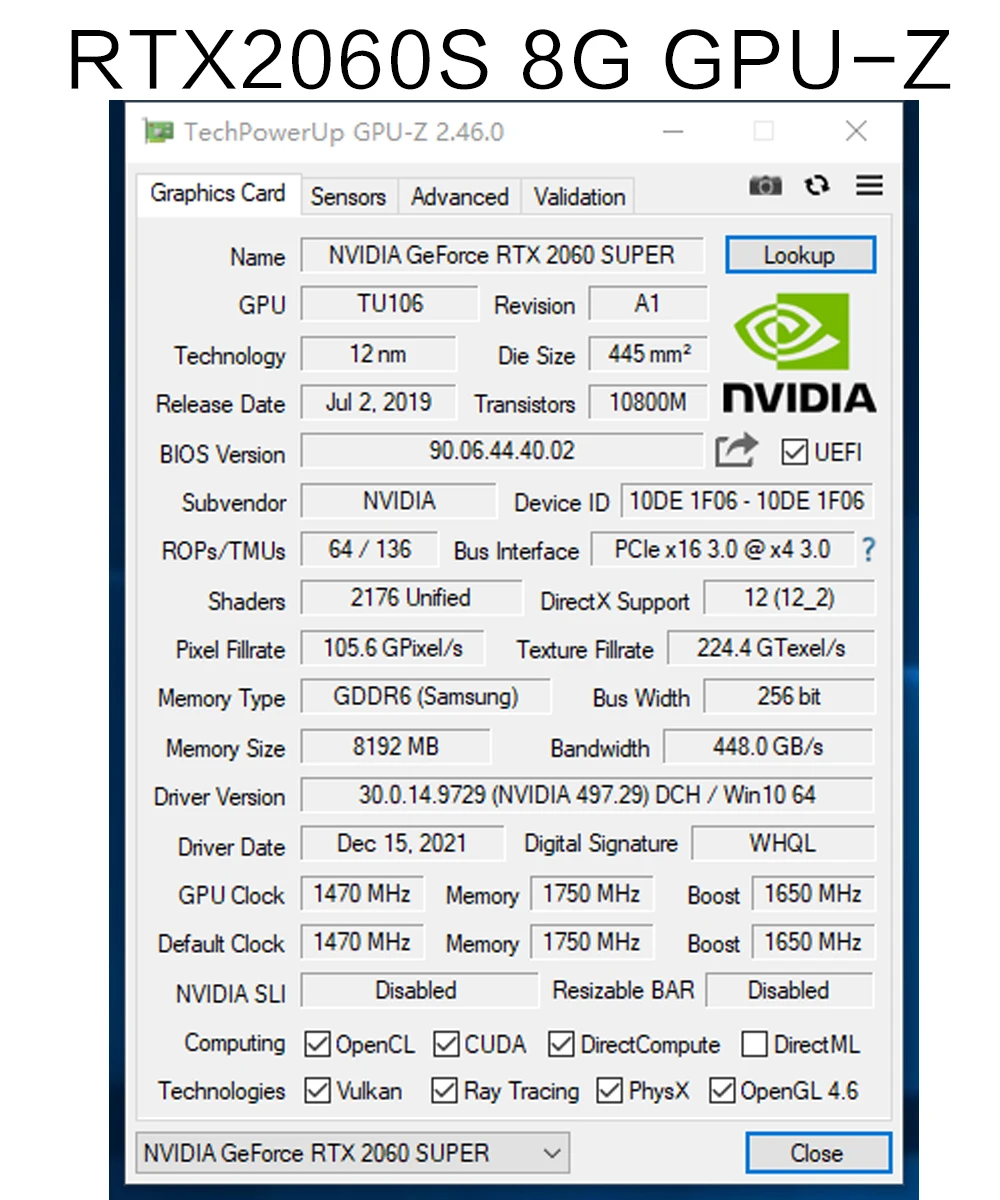
Task: Enable the DirectML checkbox
Action: 754,1045
